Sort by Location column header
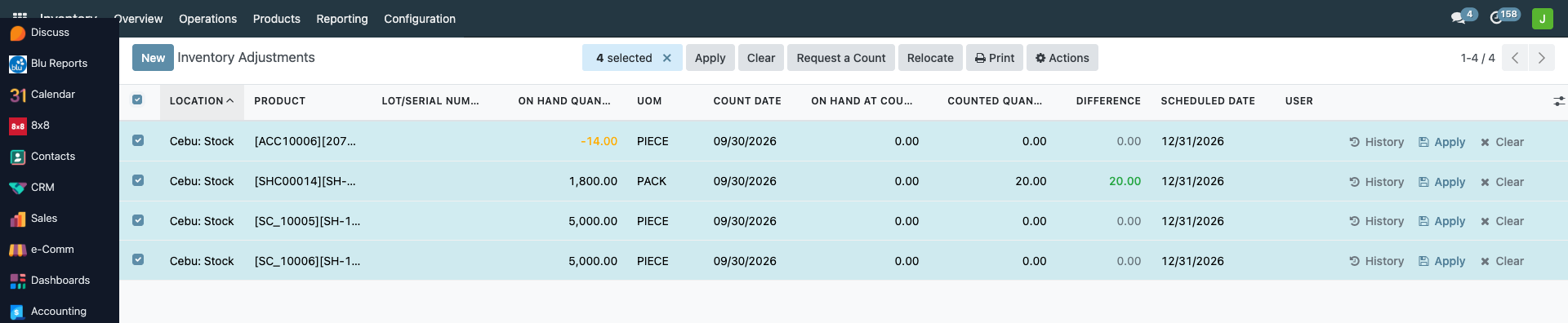The height and width of the screenshot is (323, 1568). [202, 101]
